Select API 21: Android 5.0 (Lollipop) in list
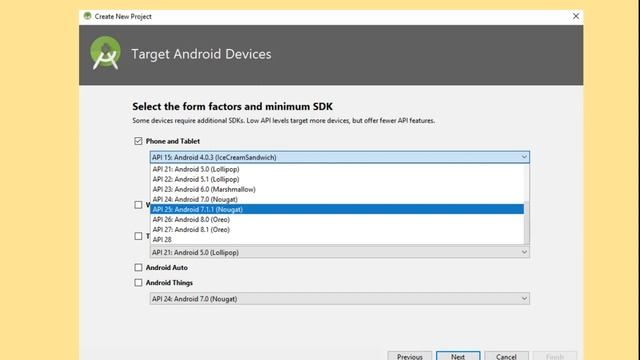640x360 pixels. point(337,169)
